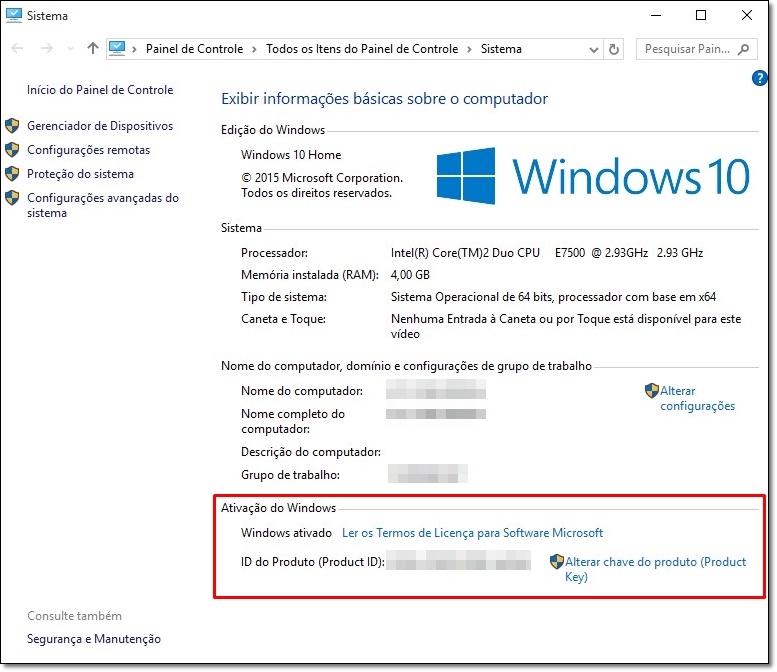Click the Grupo de trabalho label
Viewport: 777px width, 672px height.
coord(290,475)
